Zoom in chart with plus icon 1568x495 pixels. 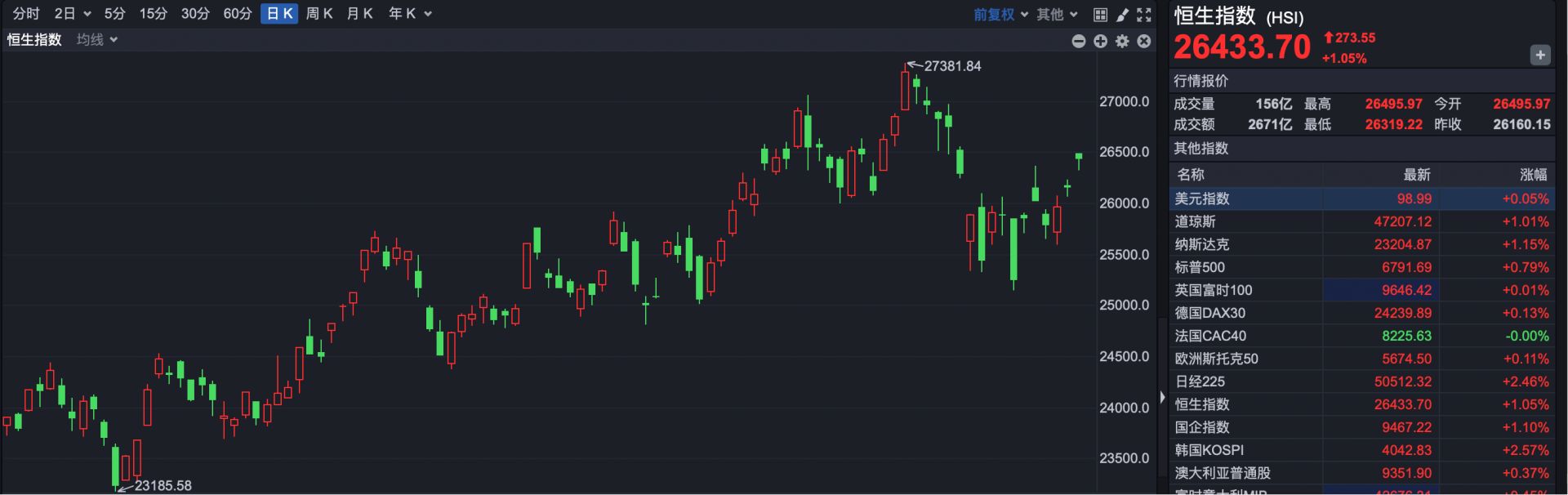[1100, 41]
